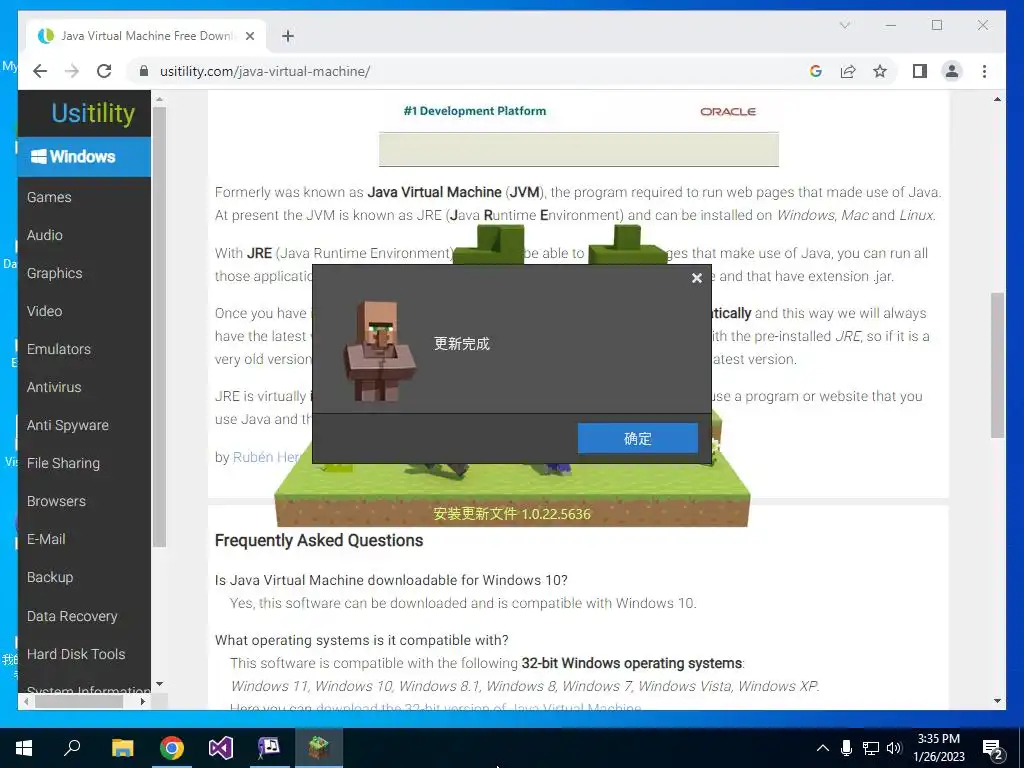Viewport: 1024px width, 768px height.
Task: Click the ORACLE logo in the banner
Action: tap(728, 112)
